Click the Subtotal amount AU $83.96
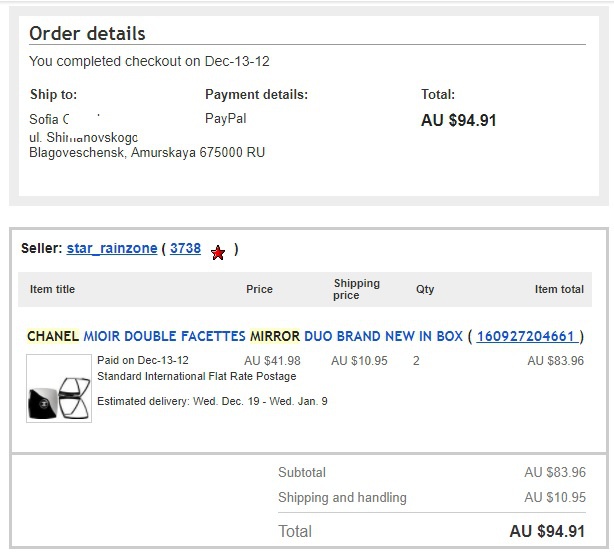Image resolution: width=614 pixels, height=552 pixels. coord(555,472)
